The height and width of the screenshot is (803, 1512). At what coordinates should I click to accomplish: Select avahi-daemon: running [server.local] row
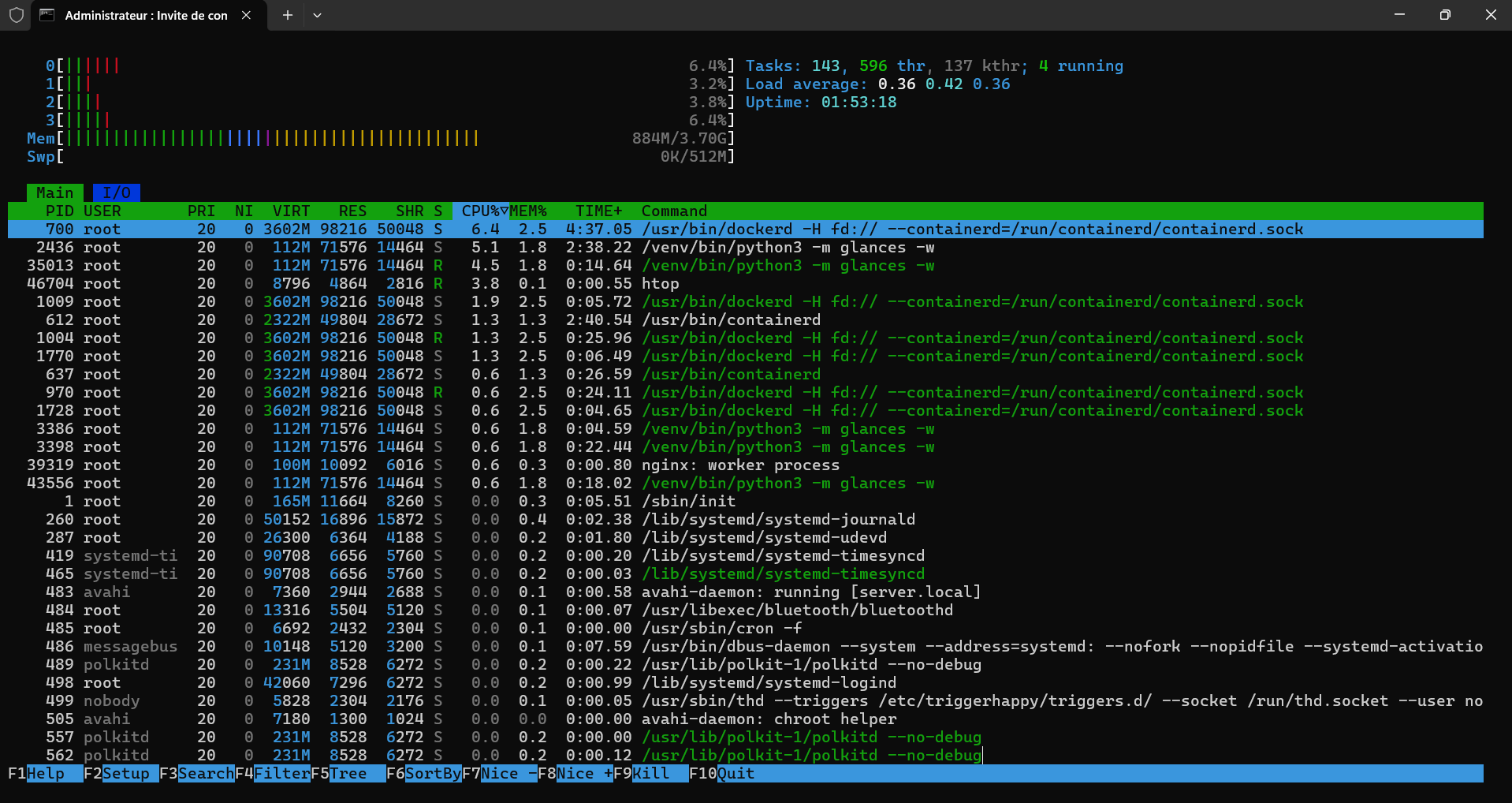746,592
